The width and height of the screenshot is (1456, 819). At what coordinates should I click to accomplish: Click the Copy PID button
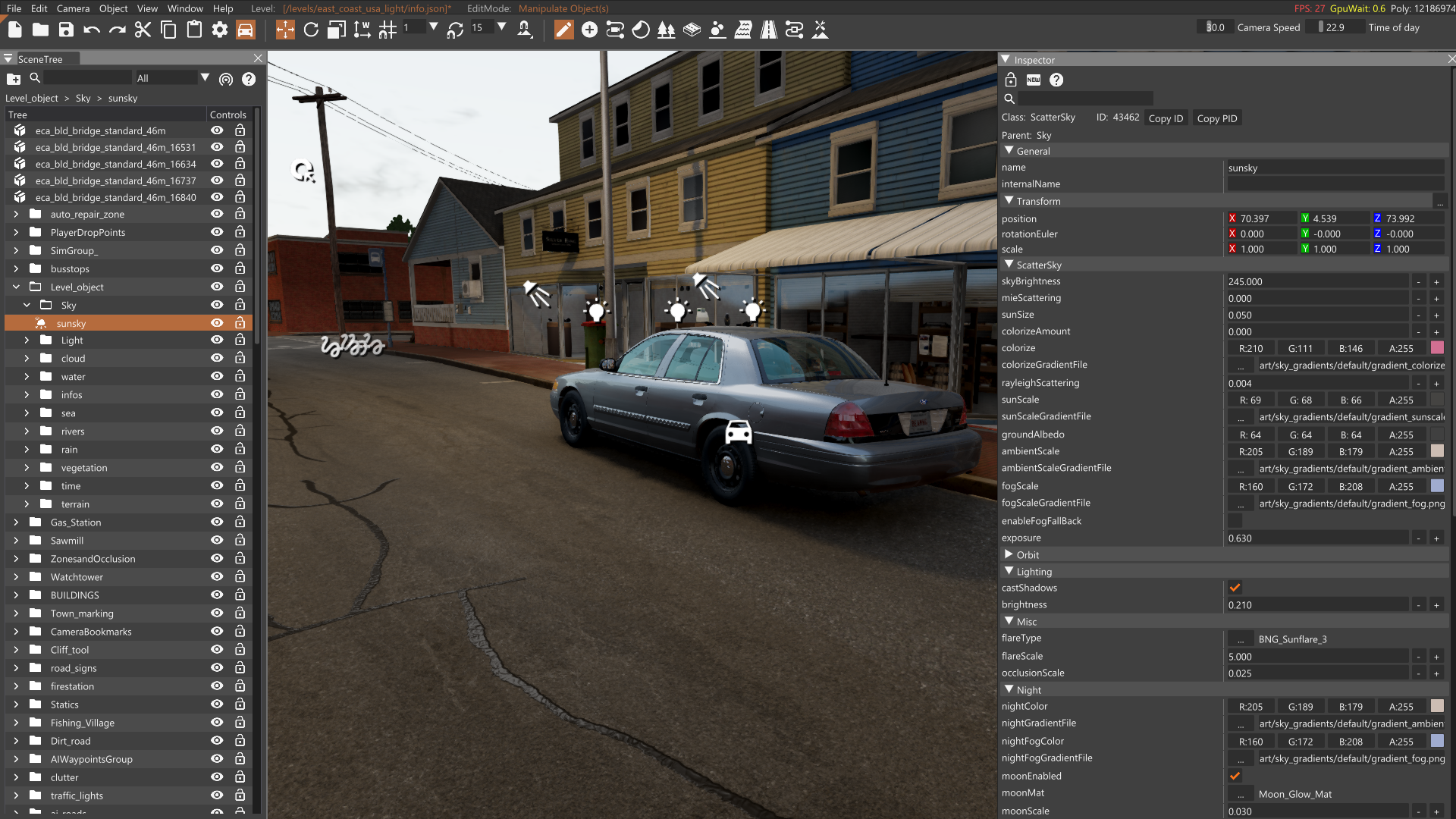(1216, 118)
